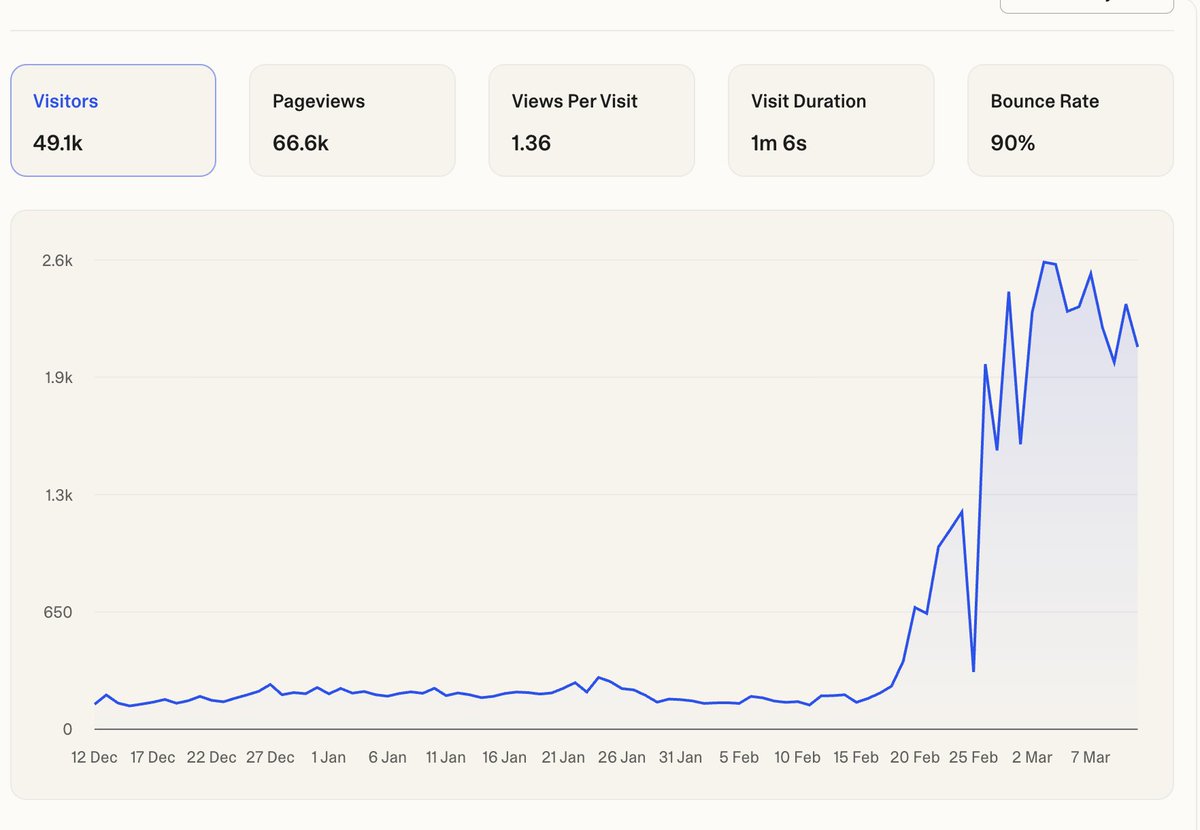Click the 11 Jan date label
This screenshot has height=830, width=1200.
coord(445,757)
